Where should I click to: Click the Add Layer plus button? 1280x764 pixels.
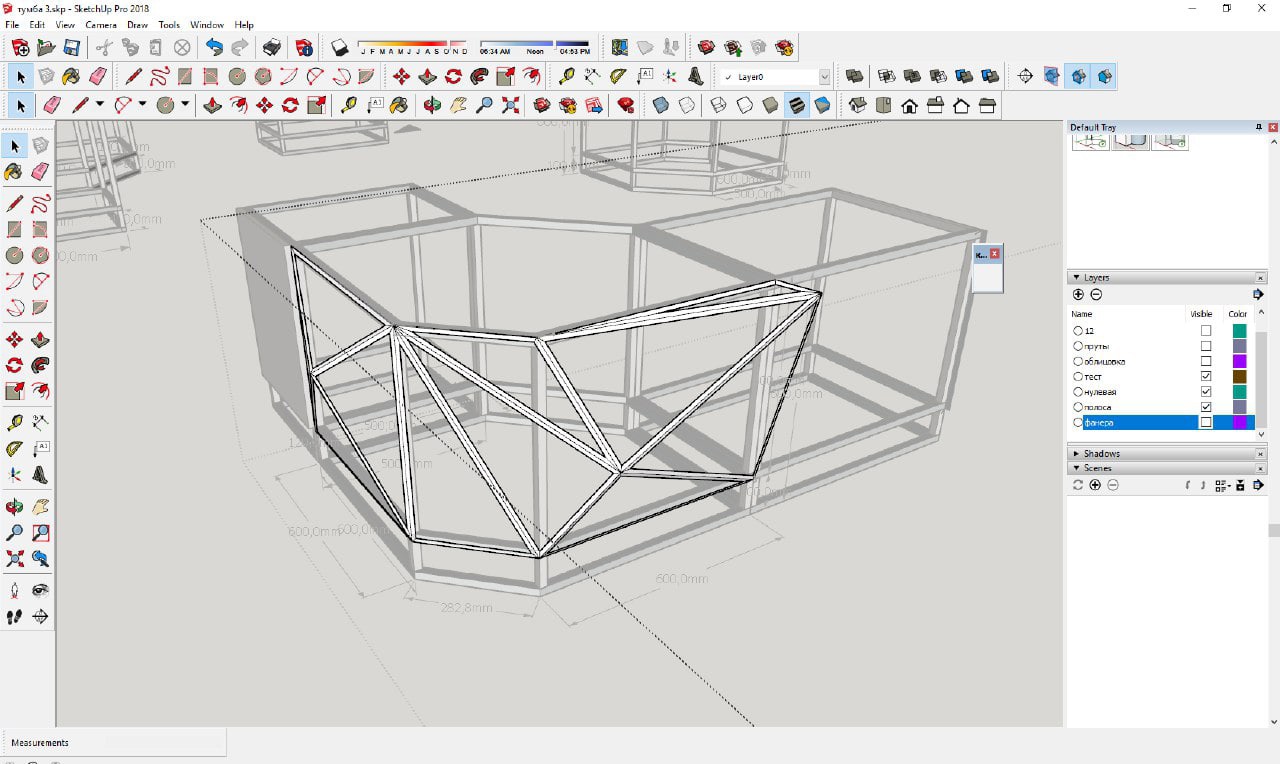[1078, 294]
